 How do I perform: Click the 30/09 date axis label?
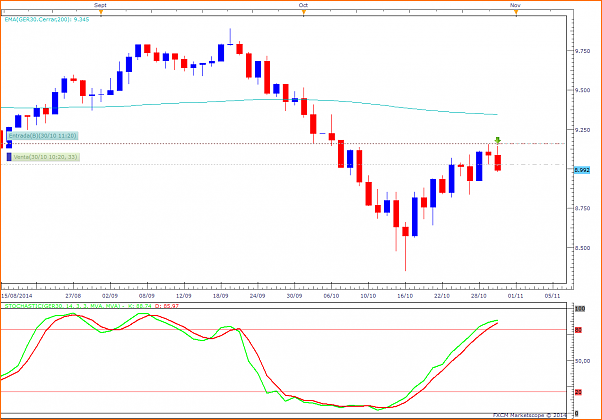(294, 296)
